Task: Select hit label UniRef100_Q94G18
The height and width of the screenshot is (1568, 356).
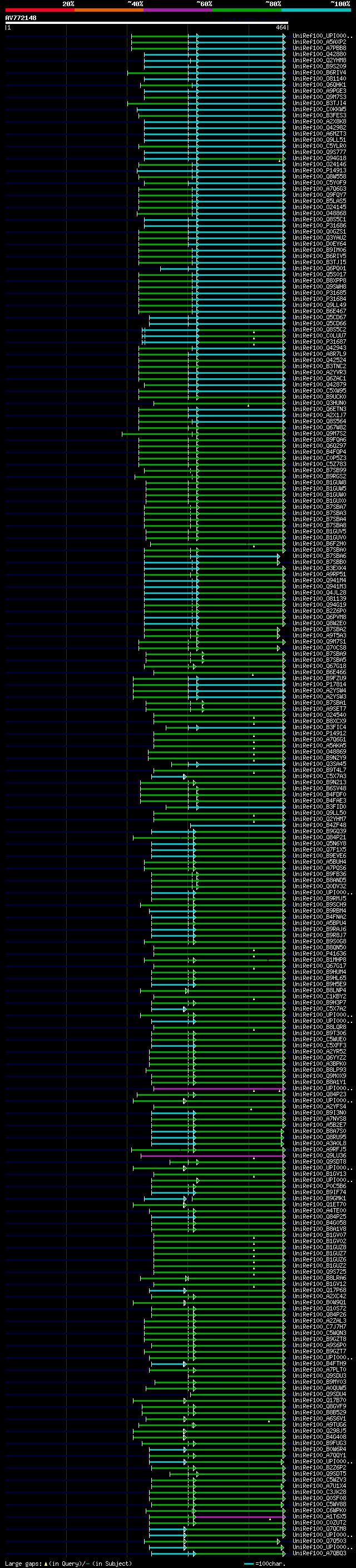Action: [319, 159]
